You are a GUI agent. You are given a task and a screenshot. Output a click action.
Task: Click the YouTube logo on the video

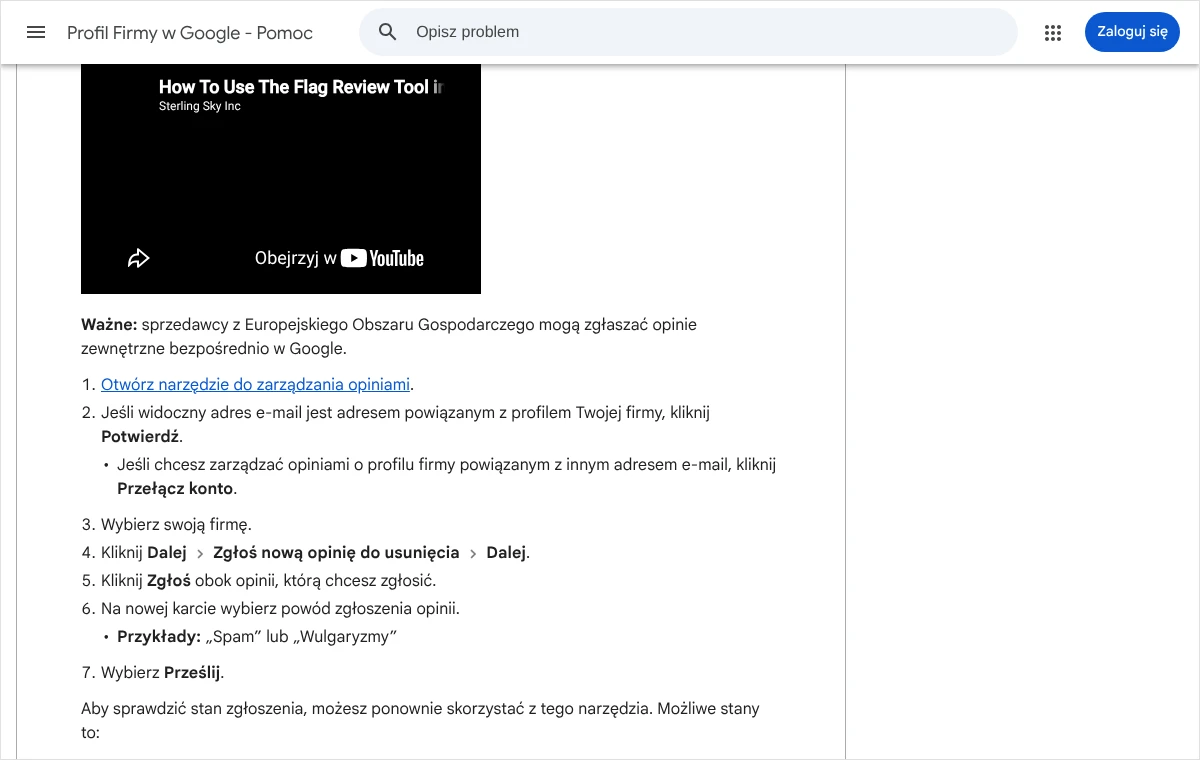point(382,259)
